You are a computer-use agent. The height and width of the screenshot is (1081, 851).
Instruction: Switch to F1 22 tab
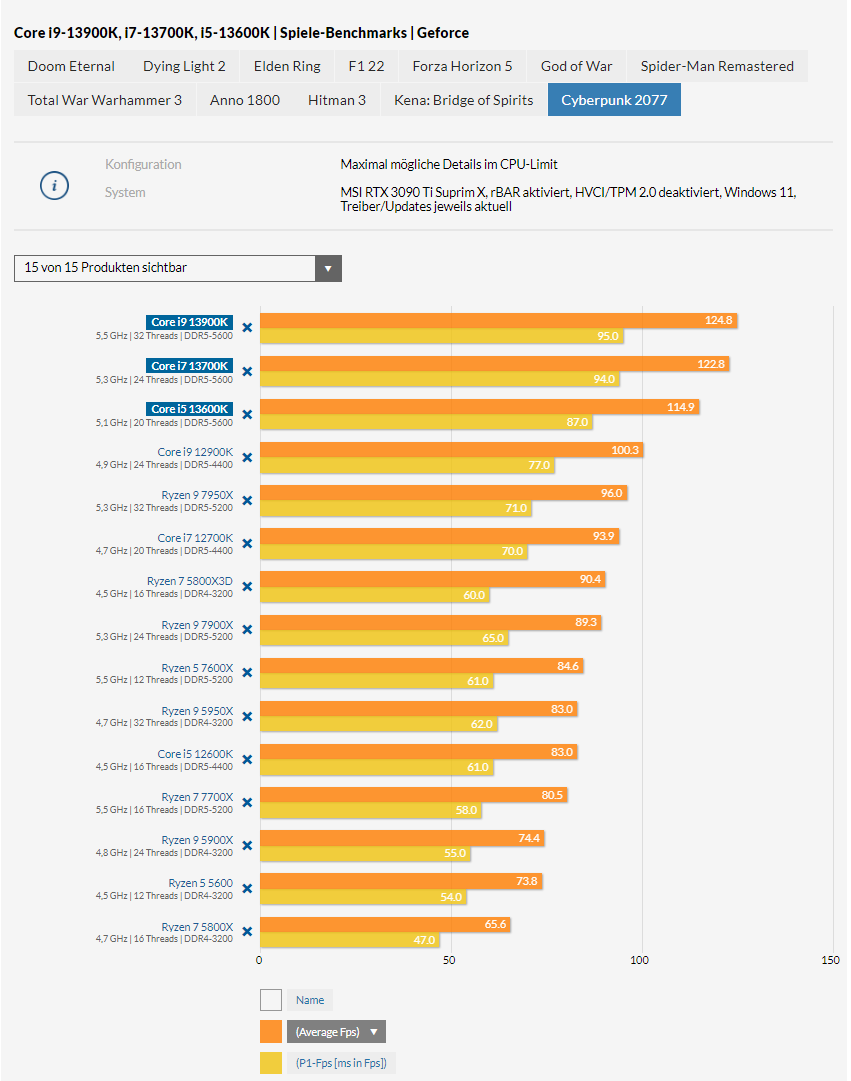coord(366,66)
